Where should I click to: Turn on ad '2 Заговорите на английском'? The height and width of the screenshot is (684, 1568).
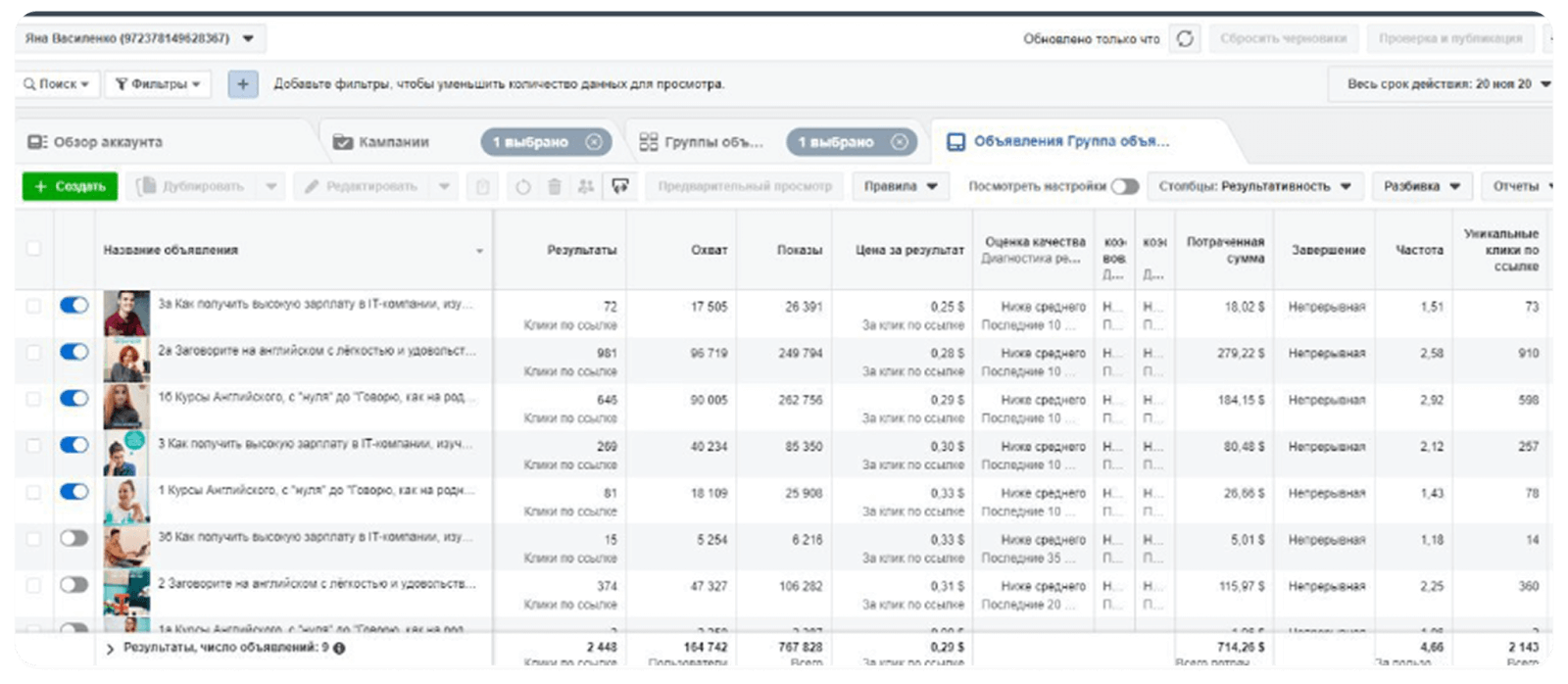click(73, 585)
